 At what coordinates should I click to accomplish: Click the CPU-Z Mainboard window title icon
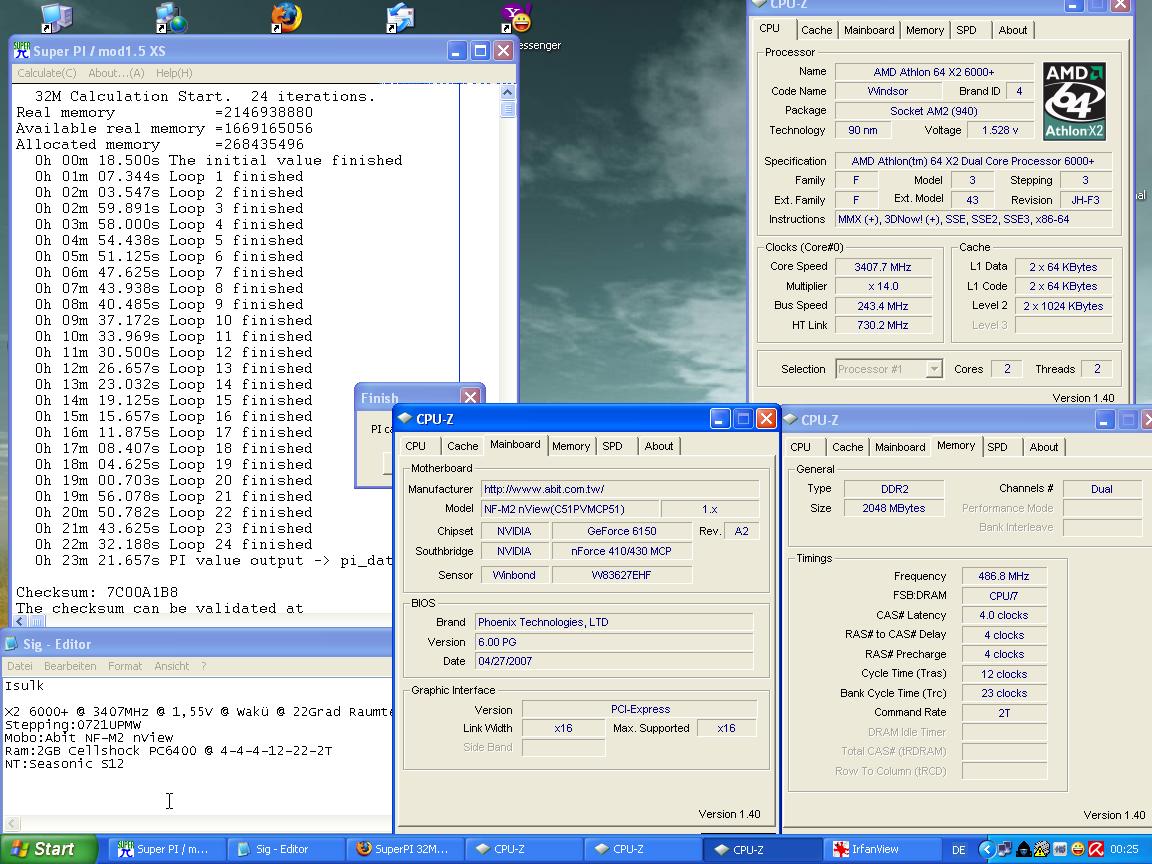[405, 418]
